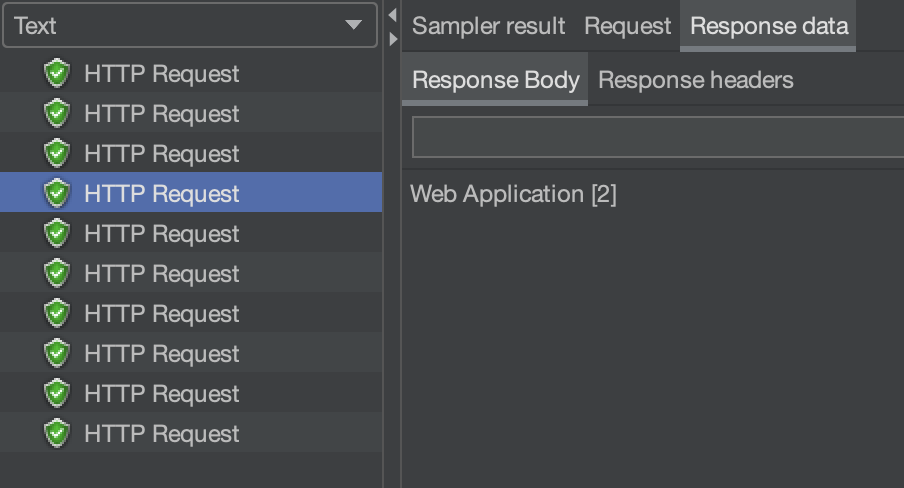Switch to the Response headers tab
Image resolution: width=904 pixels, height=488 pixels.
coord(695,80)
